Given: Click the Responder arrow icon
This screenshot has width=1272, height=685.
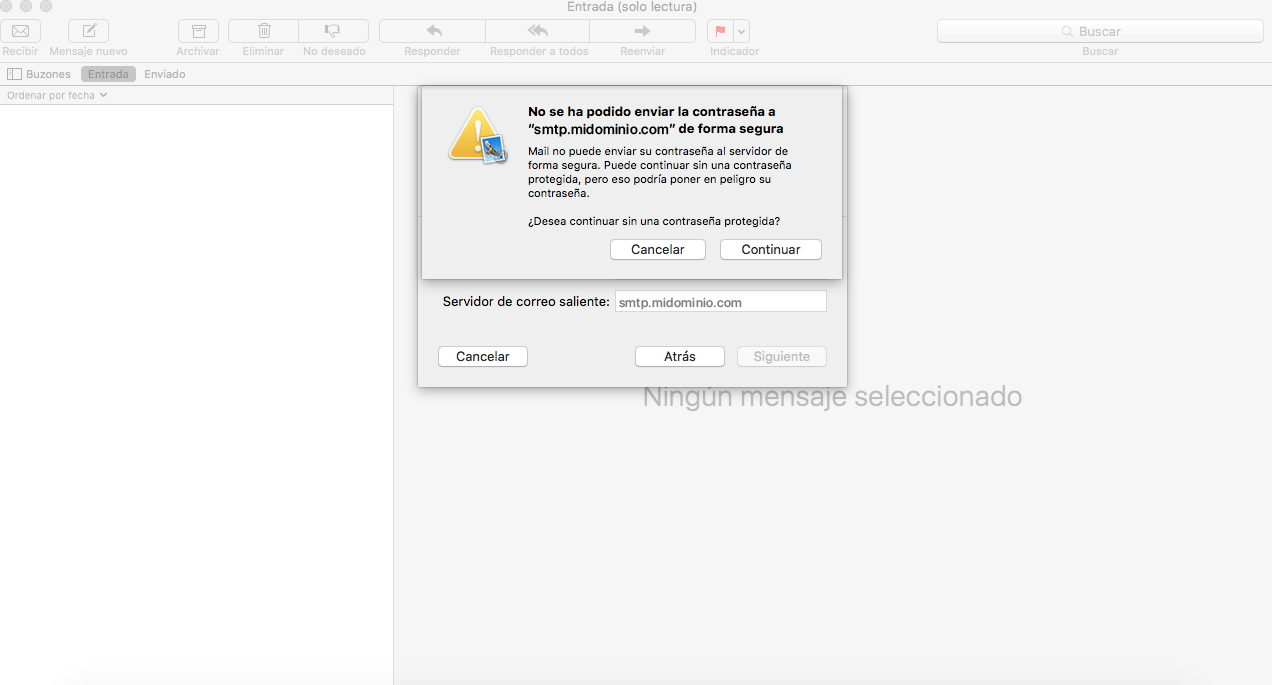Looking at the screenshot, I should [433, 31].
